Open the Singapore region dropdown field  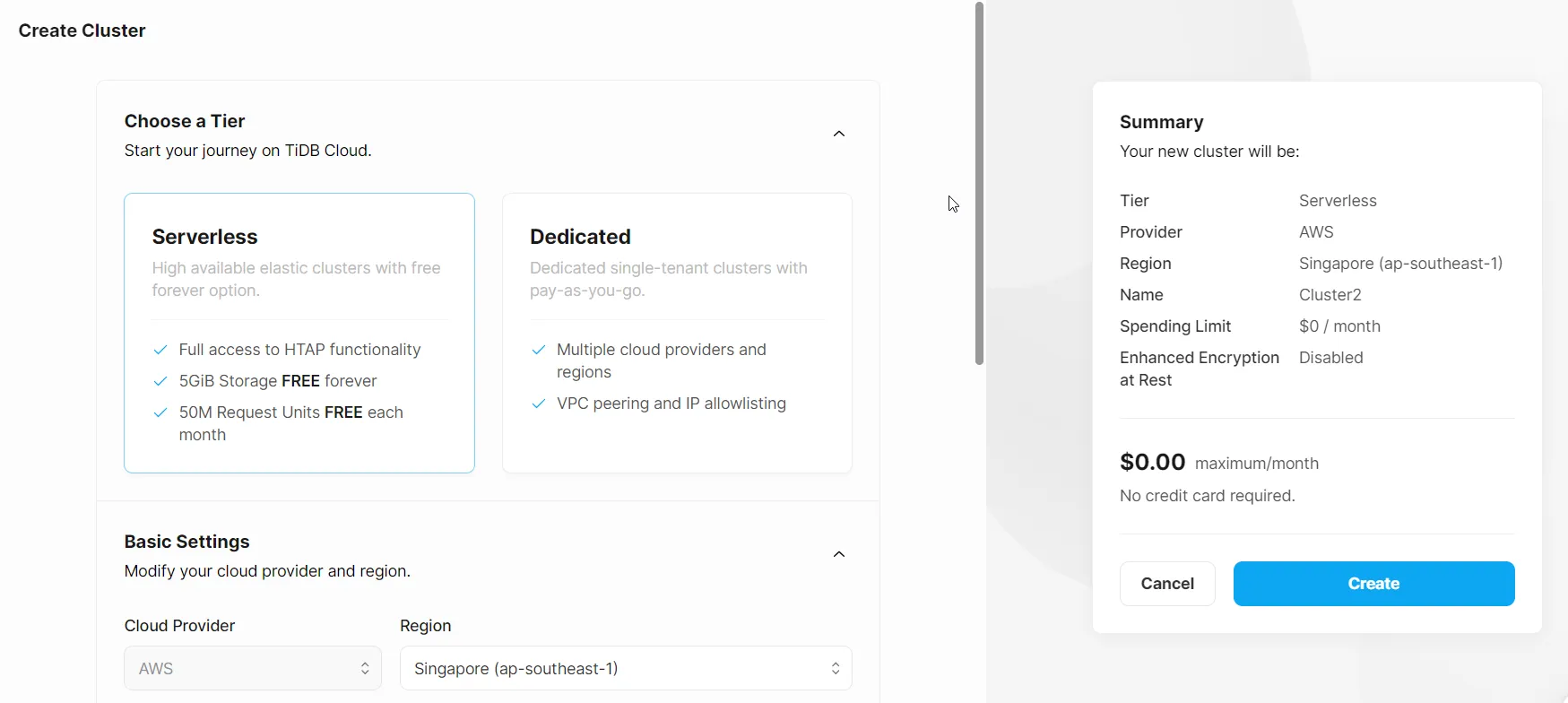[625, 668]
